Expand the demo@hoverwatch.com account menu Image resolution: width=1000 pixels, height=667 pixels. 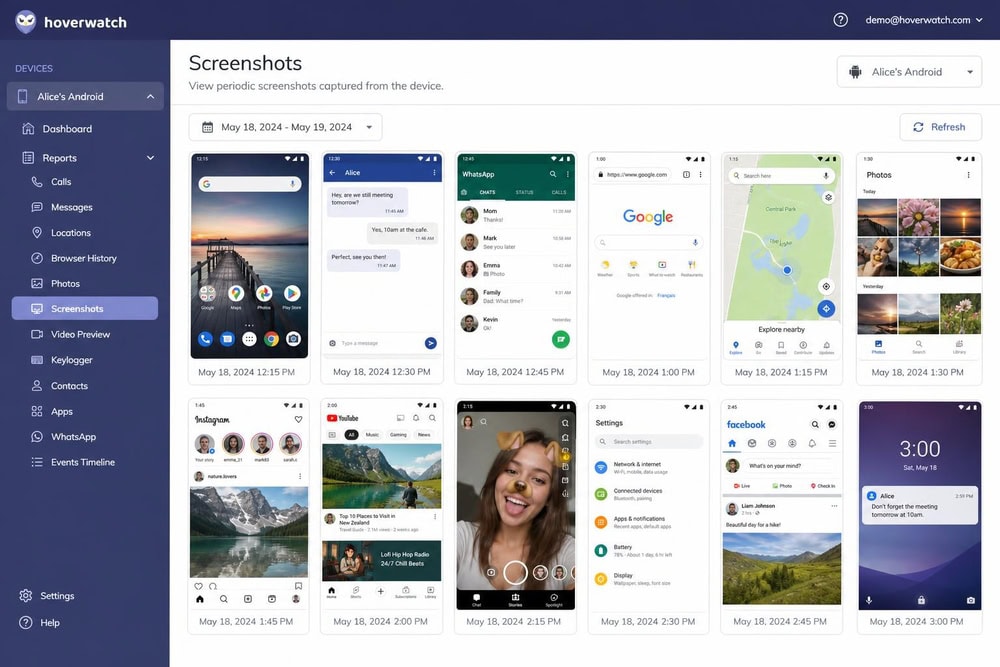click(x=923, y=20)
